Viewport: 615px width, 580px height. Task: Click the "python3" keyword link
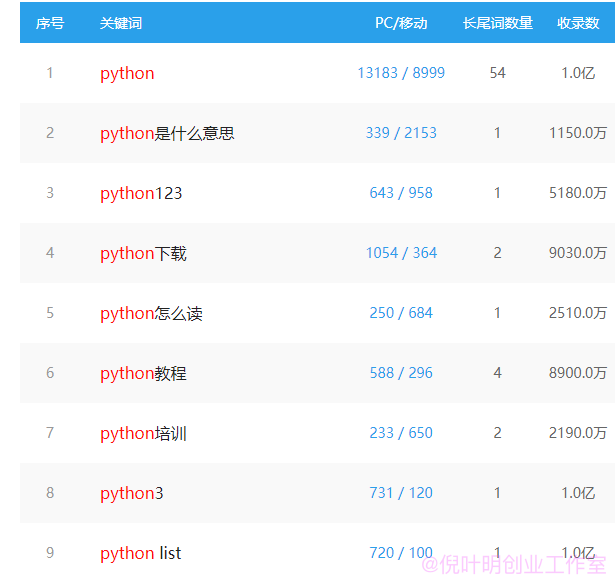[132, 494]
